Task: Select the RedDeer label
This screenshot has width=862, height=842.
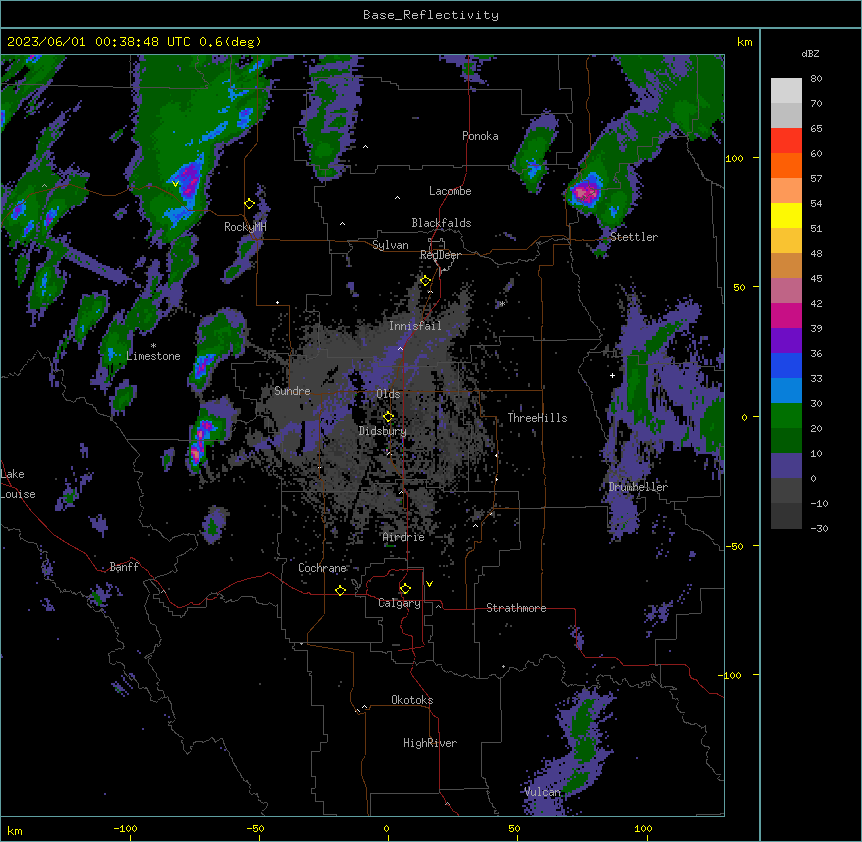Action: pyautogui.click(x=440, y=255)
